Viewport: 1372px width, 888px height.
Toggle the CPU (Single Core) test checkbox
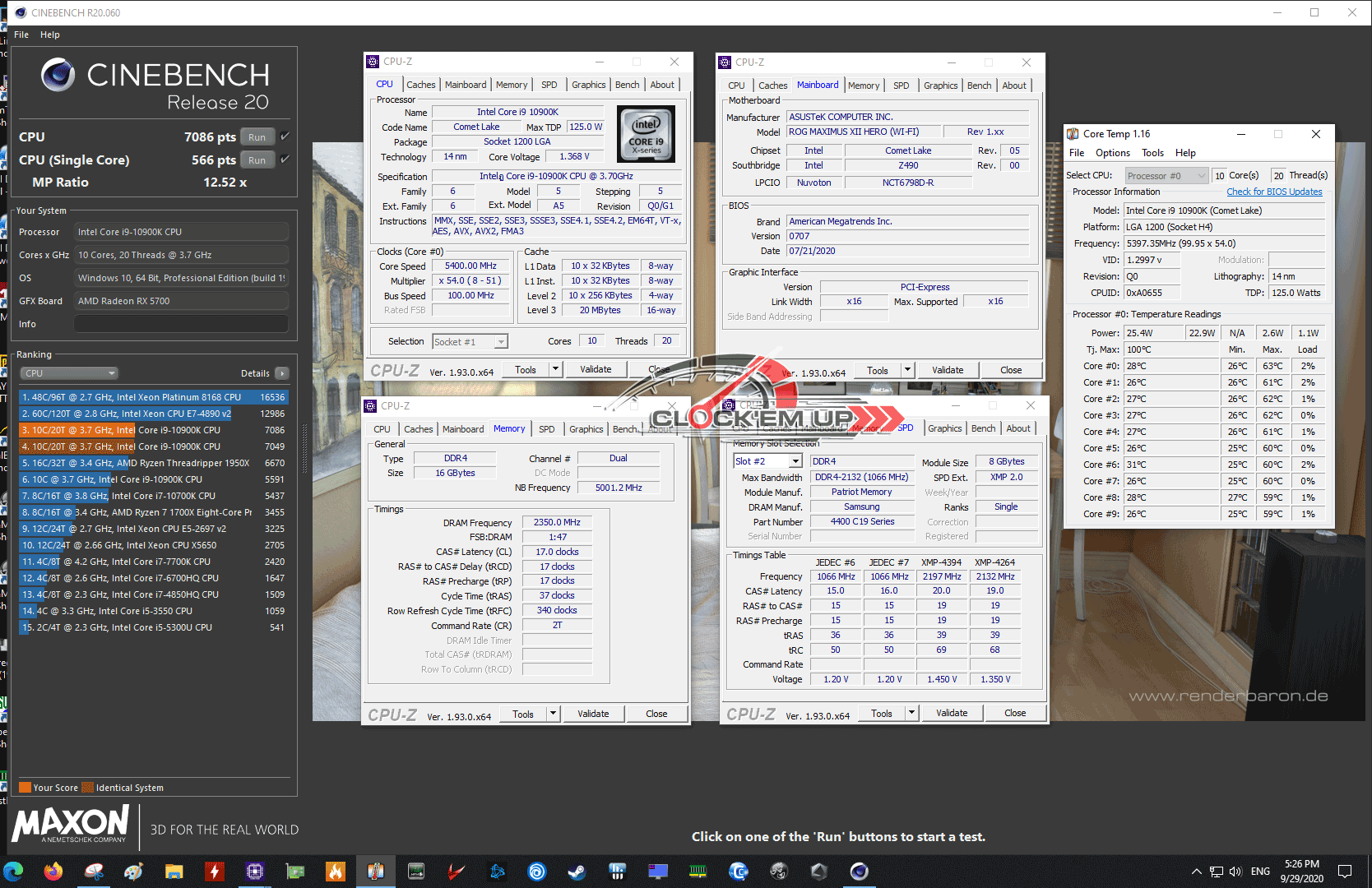[285, 160]
